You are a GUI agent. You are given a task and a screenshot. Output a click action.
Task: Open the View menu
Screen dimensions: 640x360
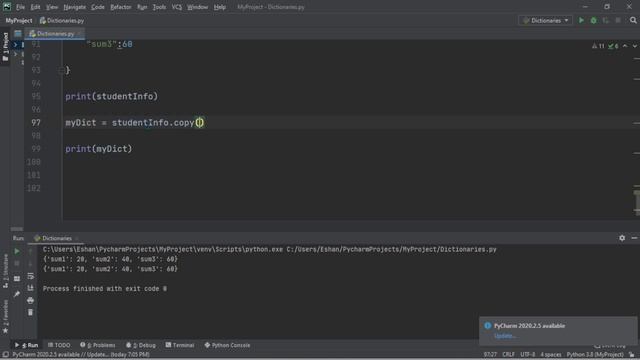[x=52, y=7]
